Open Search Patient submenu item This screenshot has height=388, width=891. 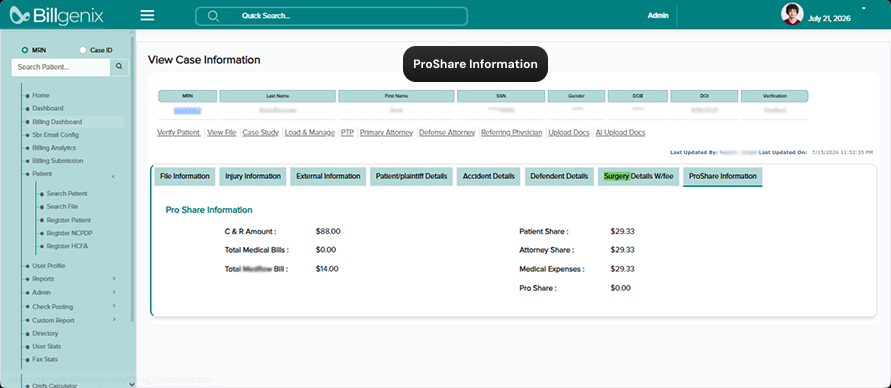67,194
